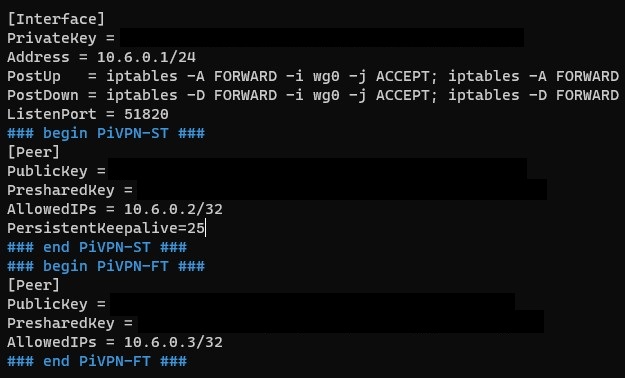
Task: Place cursor at PersistentKeepalive=25 line
Action: click(106, 228)
